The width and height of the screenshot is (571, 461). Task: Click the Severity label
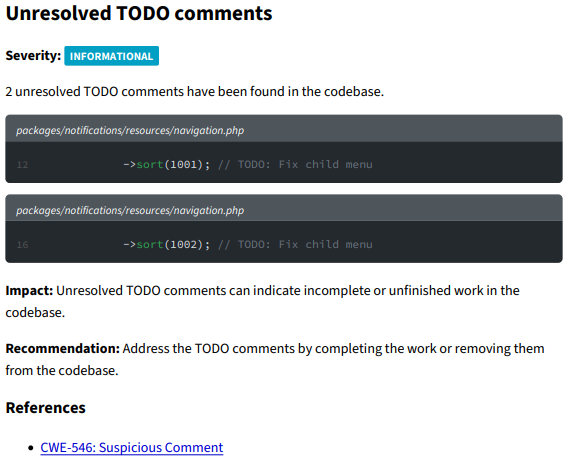point(33,56)
